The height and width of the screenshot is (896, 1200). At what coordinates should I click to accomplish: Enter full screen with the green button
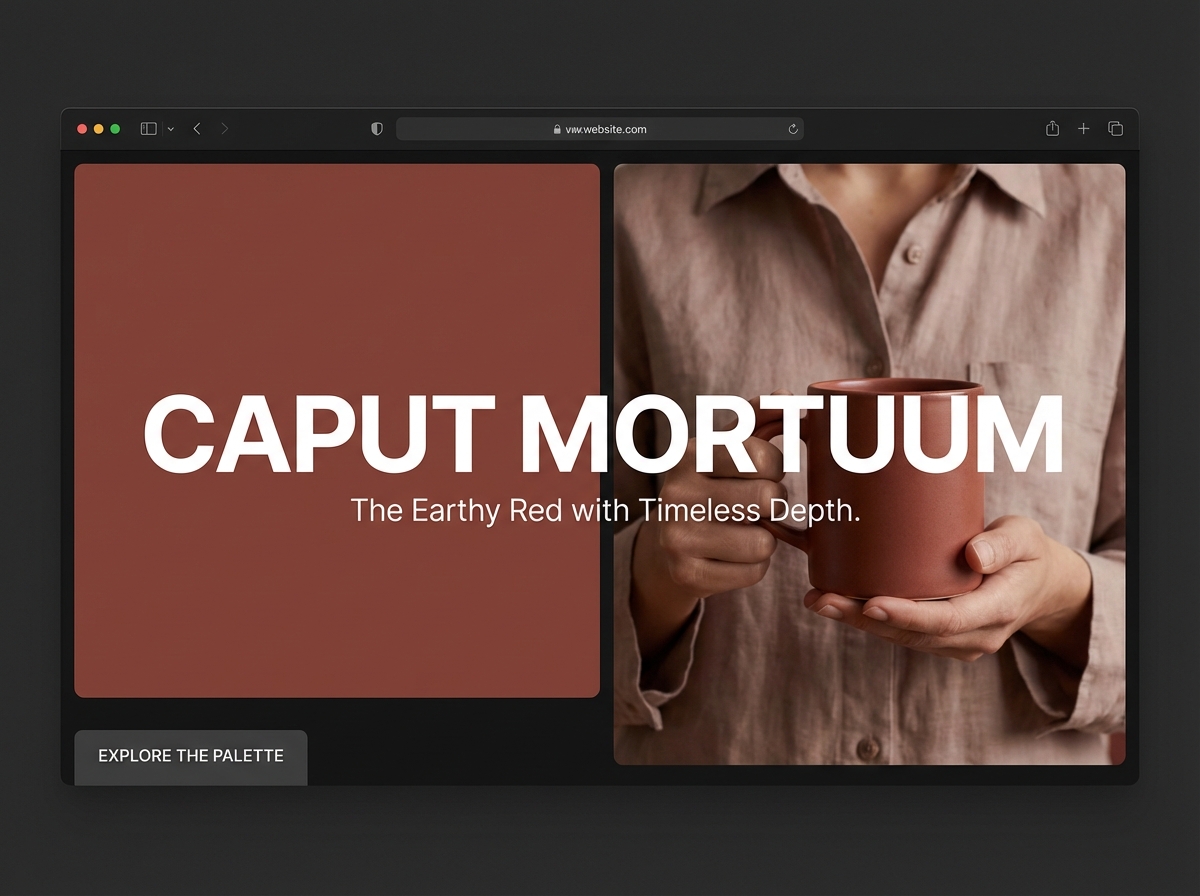[115, 129]
